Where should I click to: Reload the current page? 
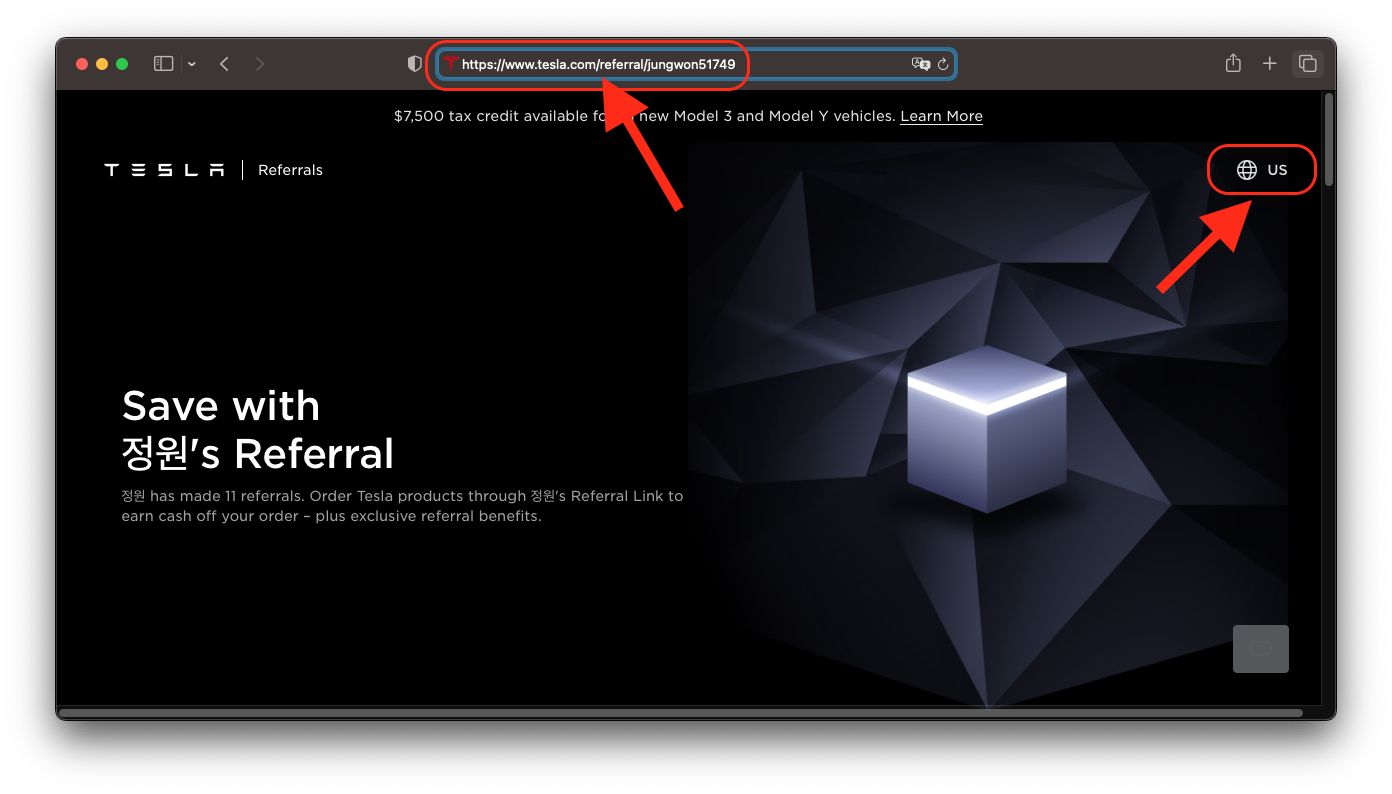[x=943, y=64]
